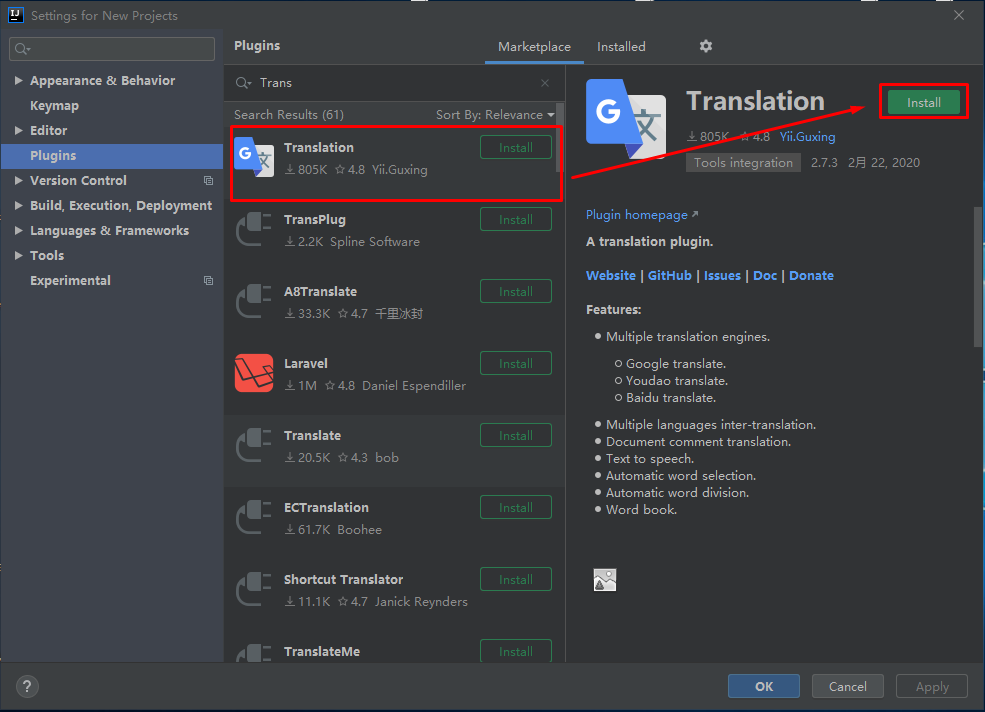Open the plugin settings gear menu
Image resolution: width=985 pixels, height=712 pixels.
click(x=705, y=46)
